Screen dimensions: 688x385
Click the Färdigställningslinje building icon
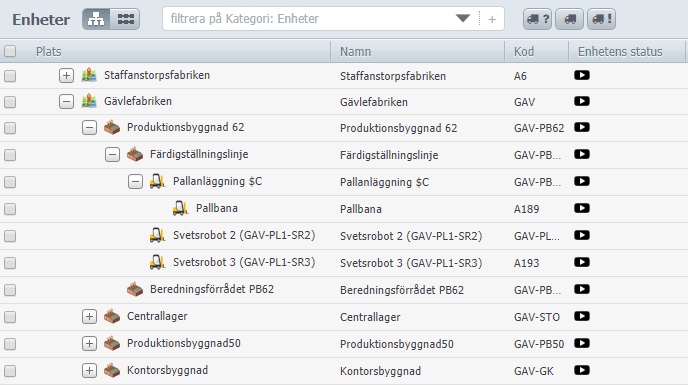coord(135,154)
